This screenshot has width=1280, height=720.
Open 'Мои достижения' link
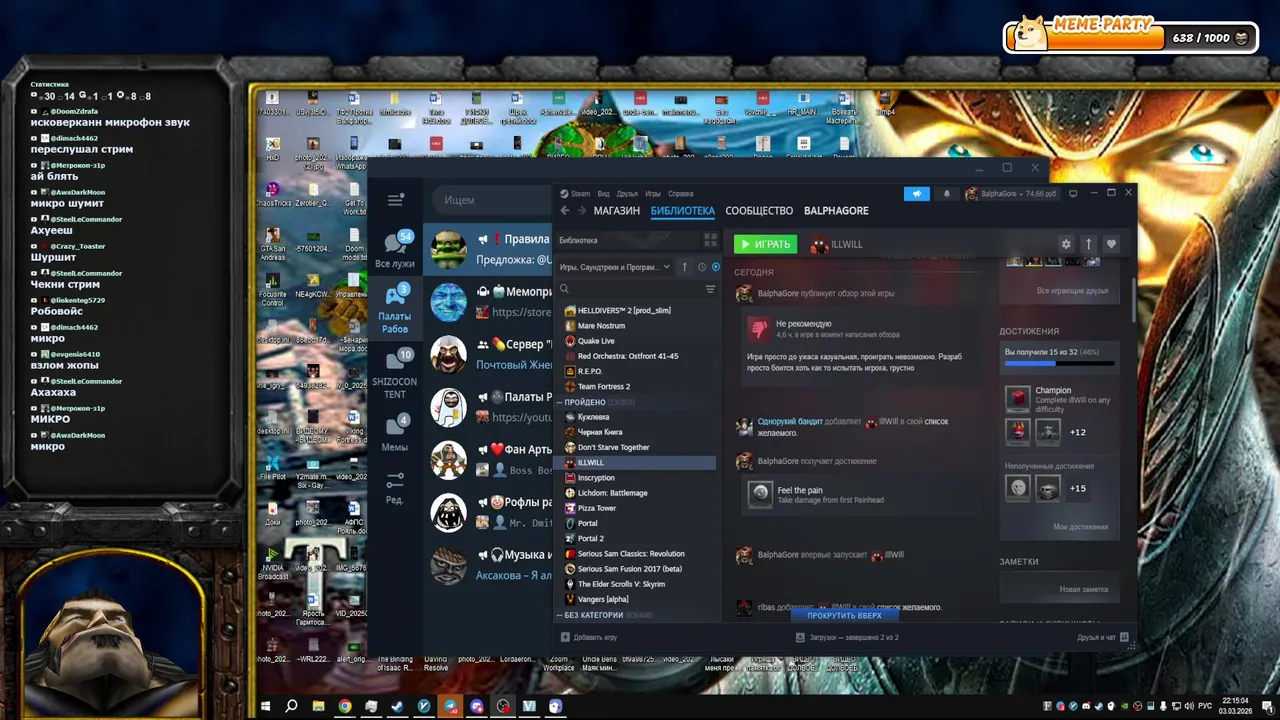[x=1080, y=527]
